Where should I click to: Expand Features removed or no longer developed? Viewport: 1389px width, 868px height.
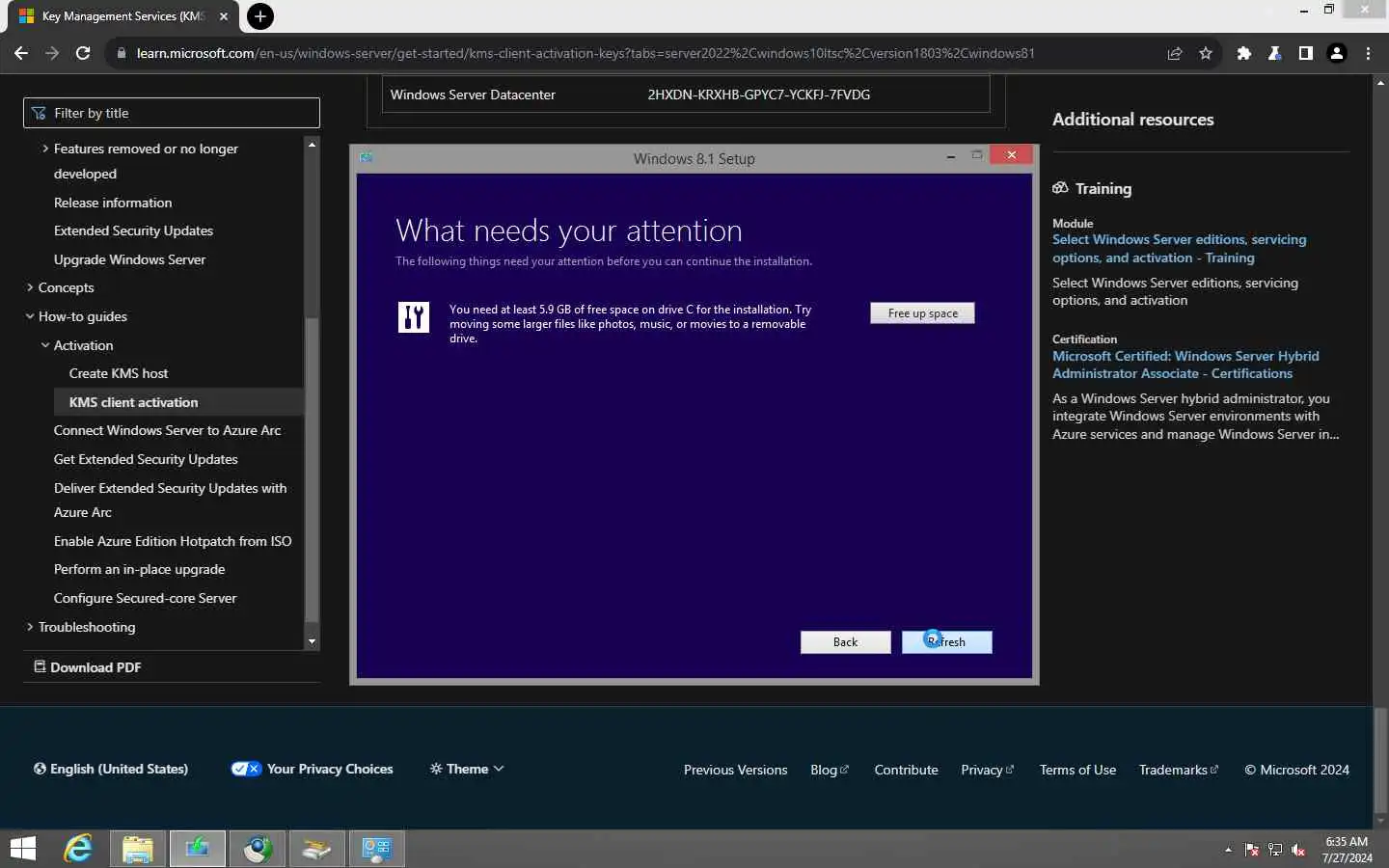45,149
